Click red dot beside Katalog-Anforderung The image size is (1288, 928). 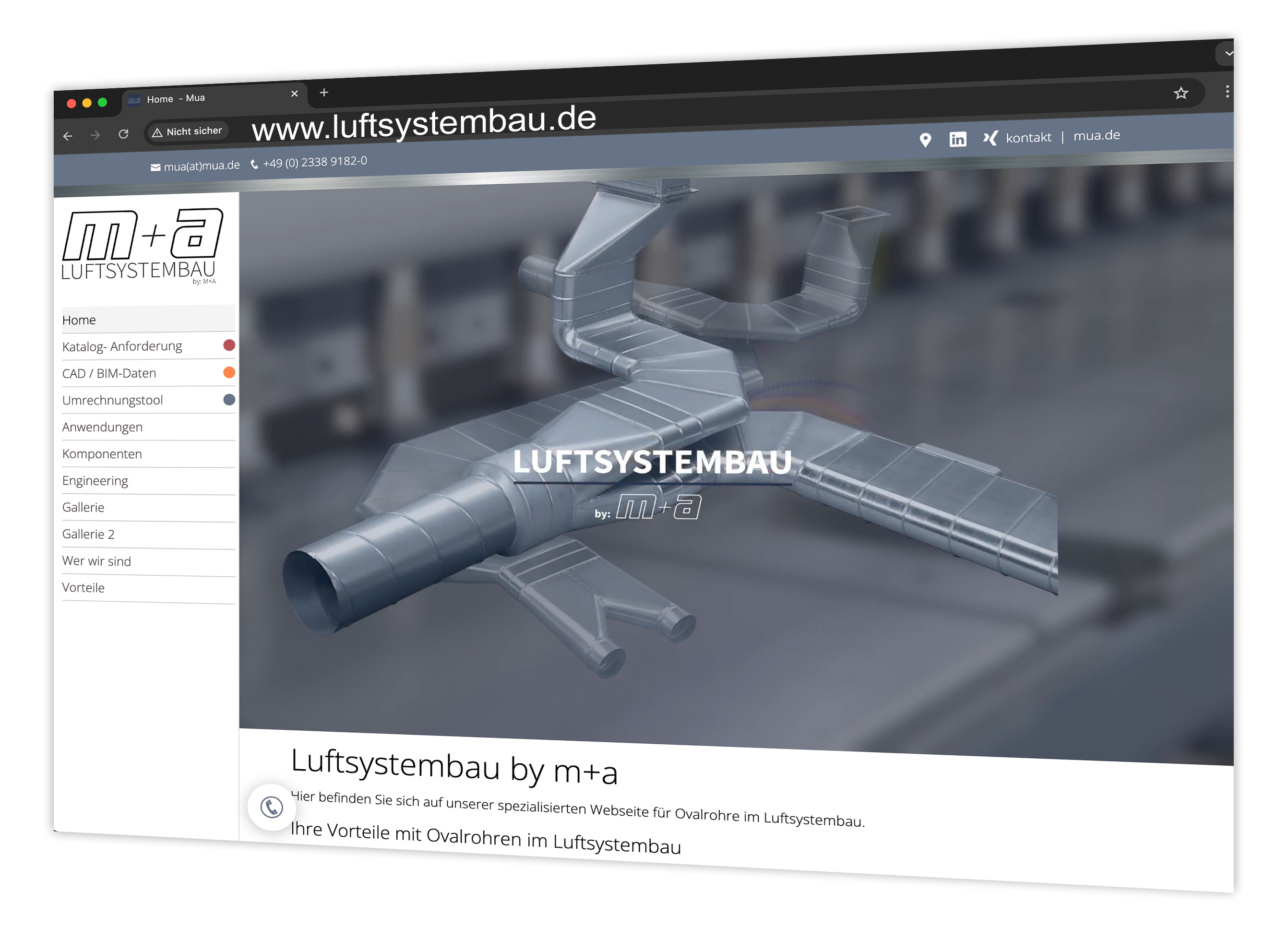pyautogui.click(x=229, y=345)
